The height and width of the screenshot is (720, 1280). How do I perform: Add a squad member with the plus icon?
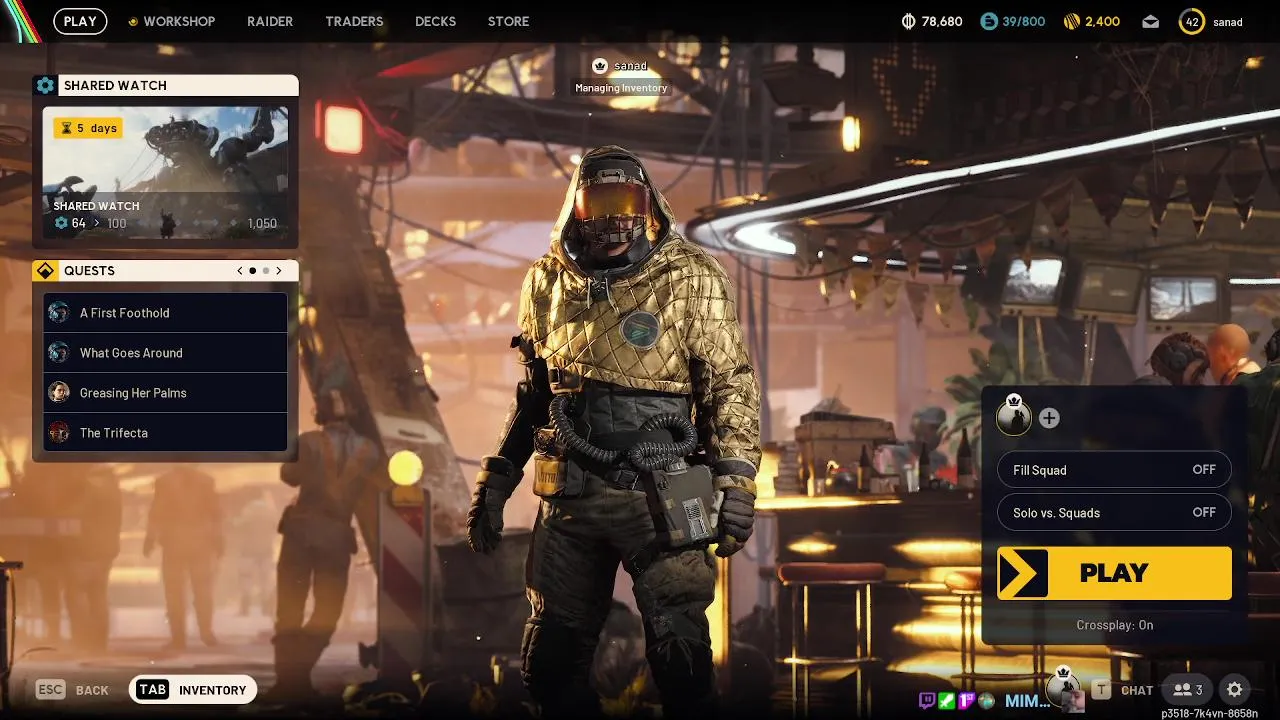click(x=1049, y=418)
